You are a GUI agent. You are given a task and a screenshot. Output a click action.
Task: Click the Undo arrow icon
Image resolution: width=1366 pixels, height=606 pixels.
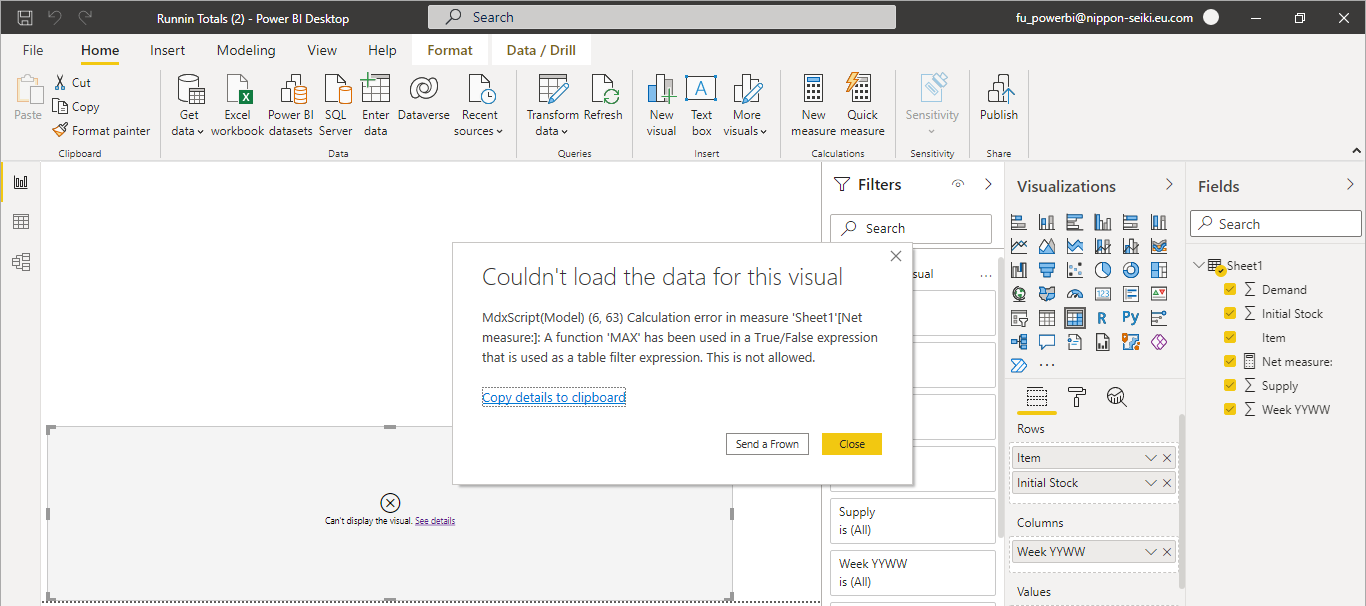pyautogui.click(x=55, y=17)
